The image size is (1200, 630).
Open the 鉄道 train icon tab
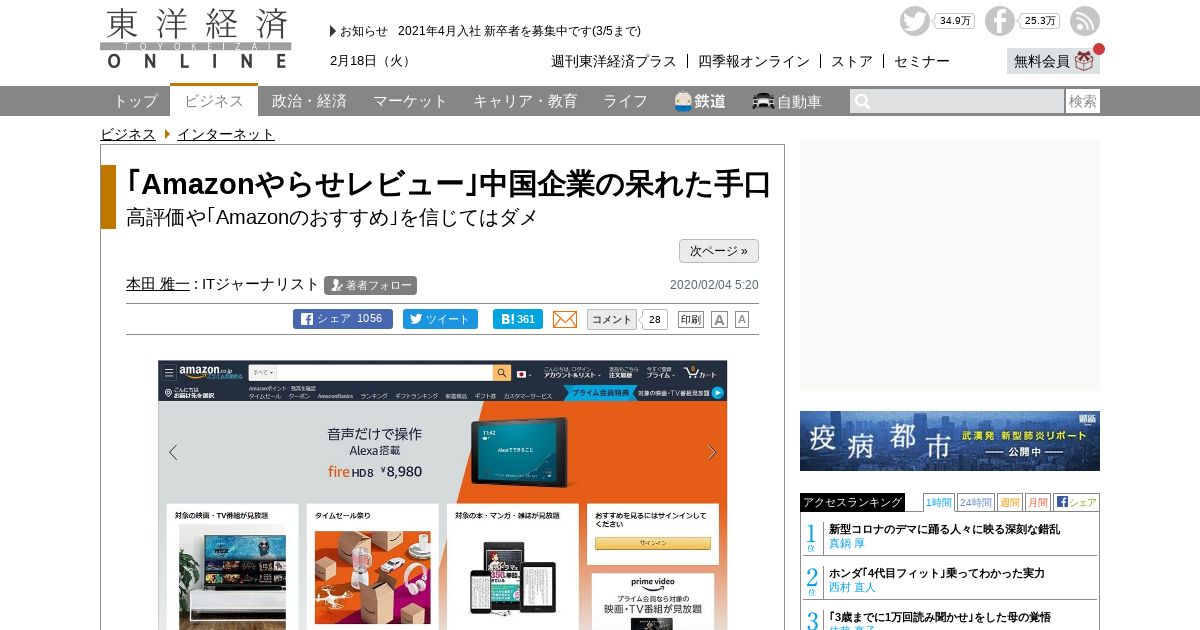coord(700,101)
